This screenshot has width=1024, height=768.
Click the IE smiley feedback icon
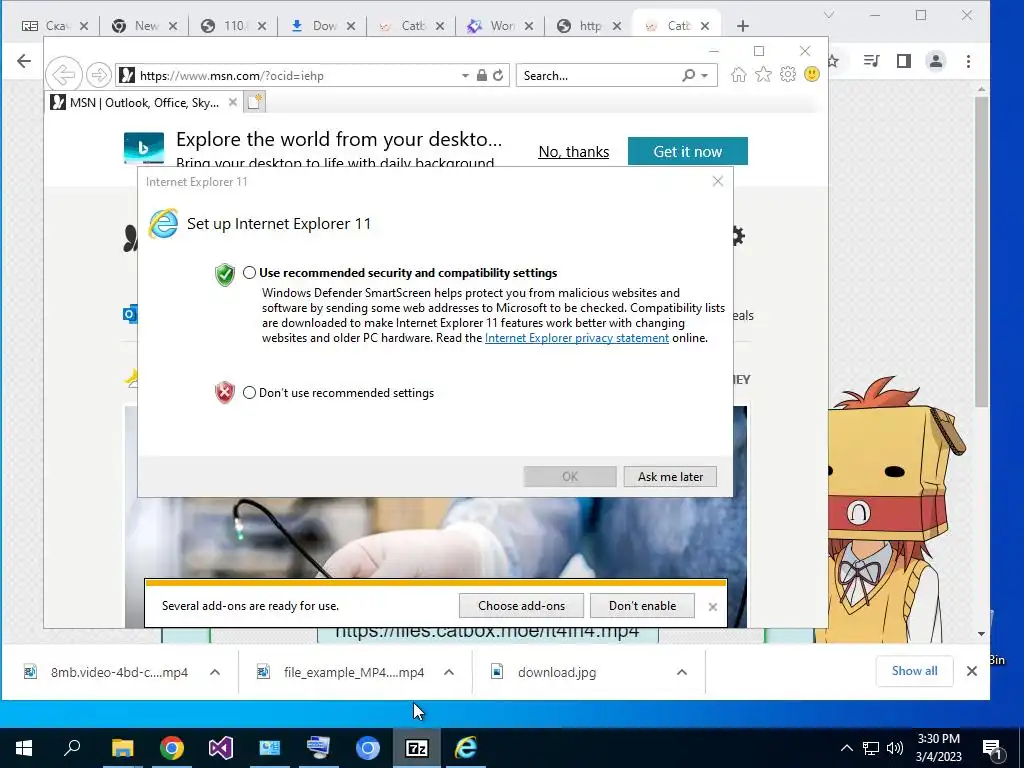click(x=812, y=74)
